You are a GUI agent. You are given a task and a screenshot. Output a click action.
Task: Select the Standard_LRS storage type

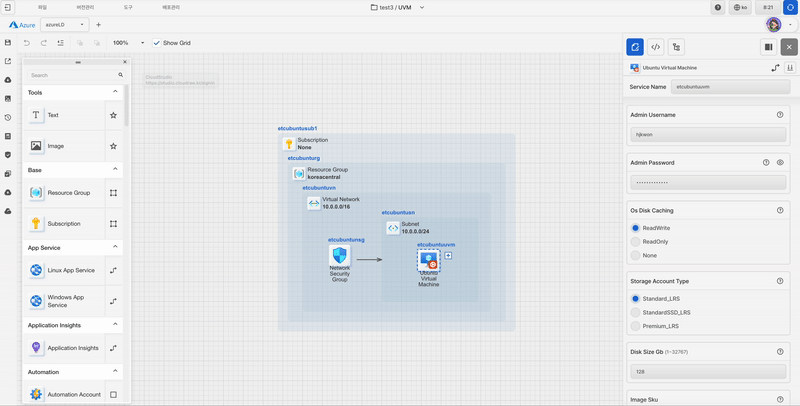point(635,299)
